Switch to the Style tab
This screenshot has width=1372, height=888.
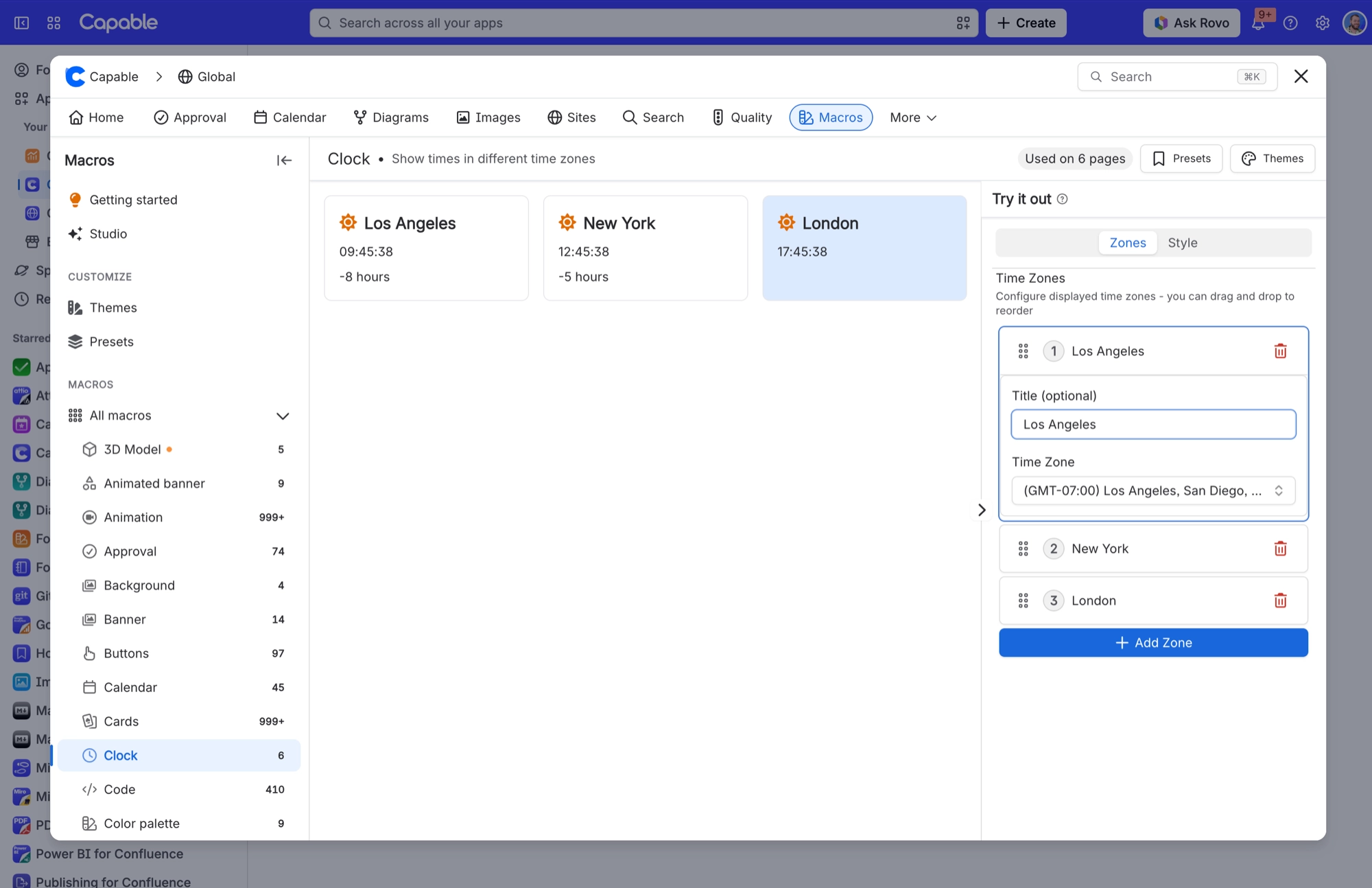1182,243
